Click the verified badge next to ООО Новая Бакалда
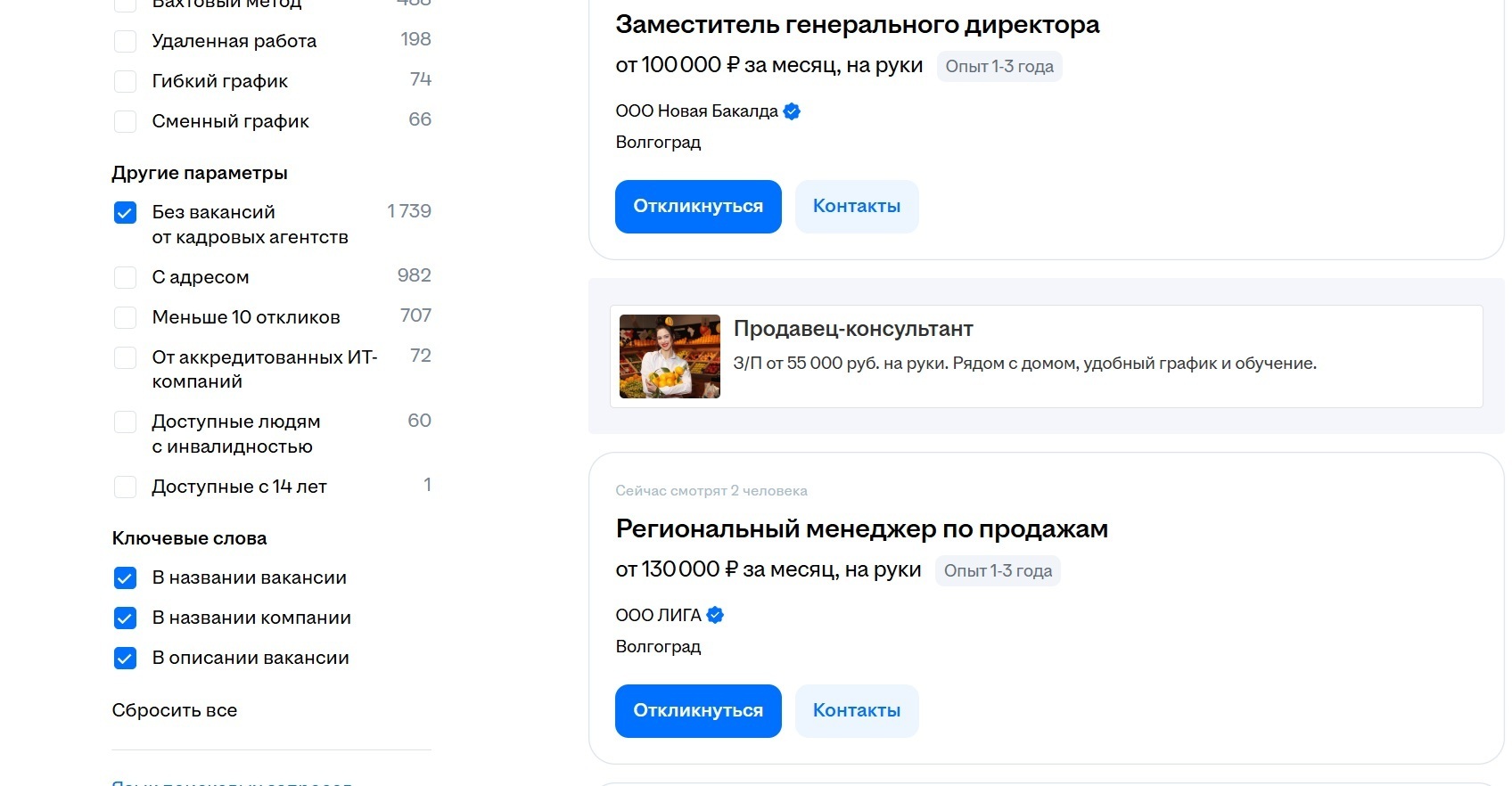The height and width of the screenshot is (786, 1512). click(793, 111)
